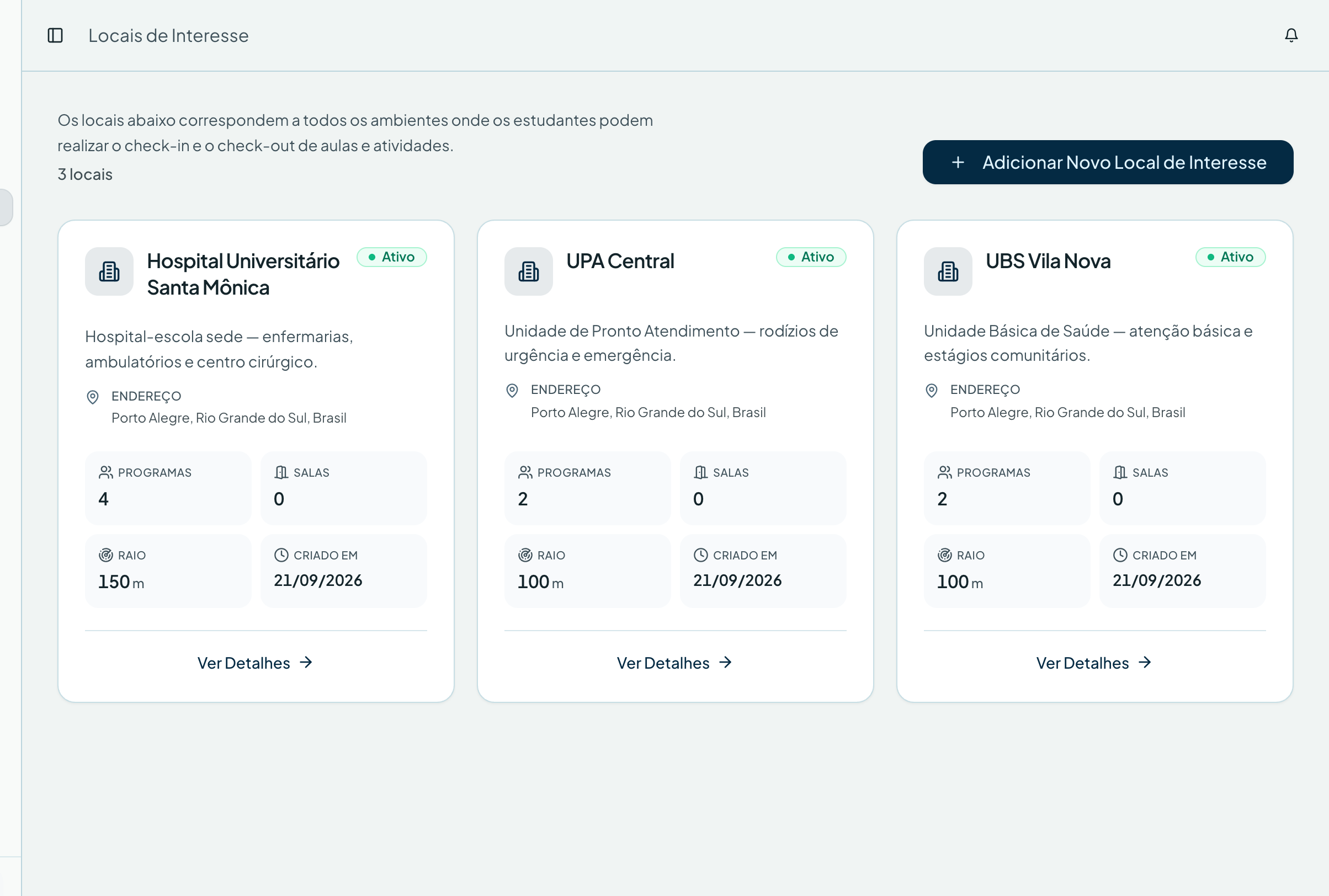Open Ver Detalhes for Hospital Universitário
Viewport: 1329px width, 896px height.
click(256, 663)
